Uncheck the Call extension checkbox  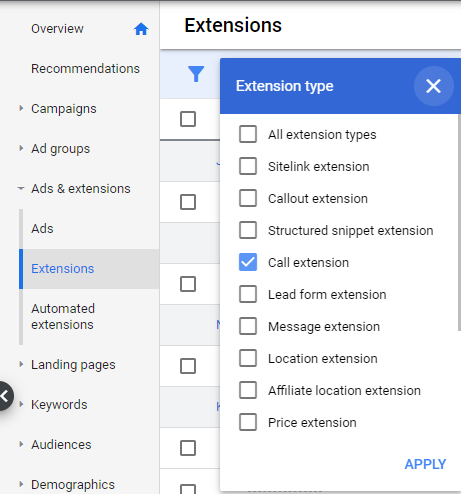tap(248, 262)
